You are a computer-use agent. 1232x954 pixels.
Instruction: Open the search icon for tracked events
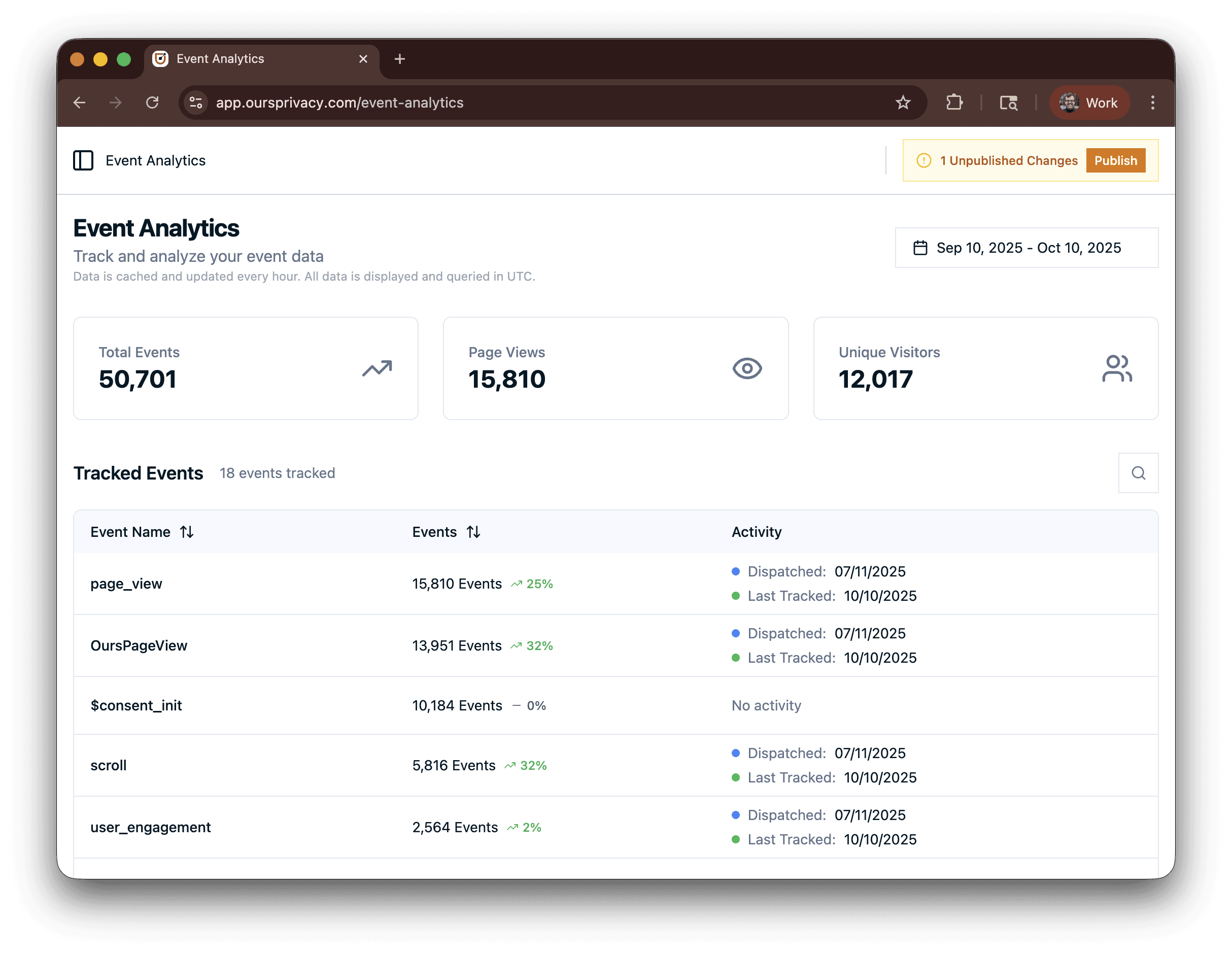(x=1138, y=473)
